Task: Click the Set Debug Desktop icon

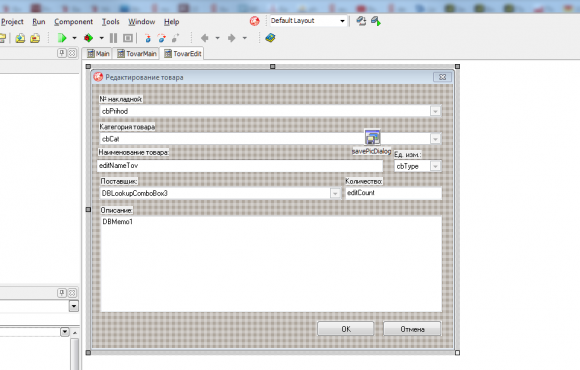Action: click(376, 21)
